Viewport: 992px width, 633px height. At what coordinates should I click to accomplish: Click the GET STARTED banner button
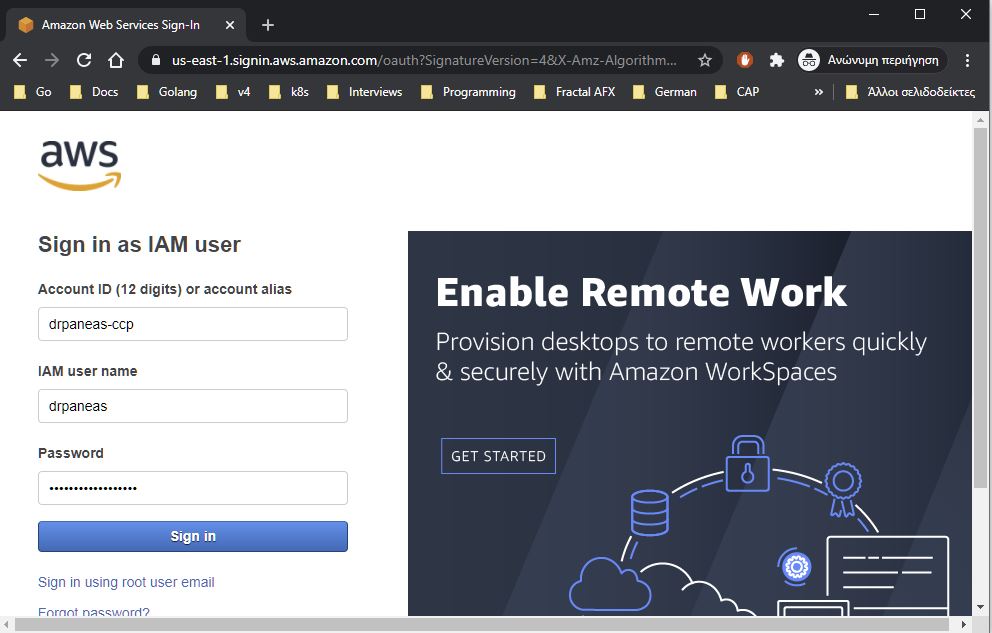(x=498, y=456)
